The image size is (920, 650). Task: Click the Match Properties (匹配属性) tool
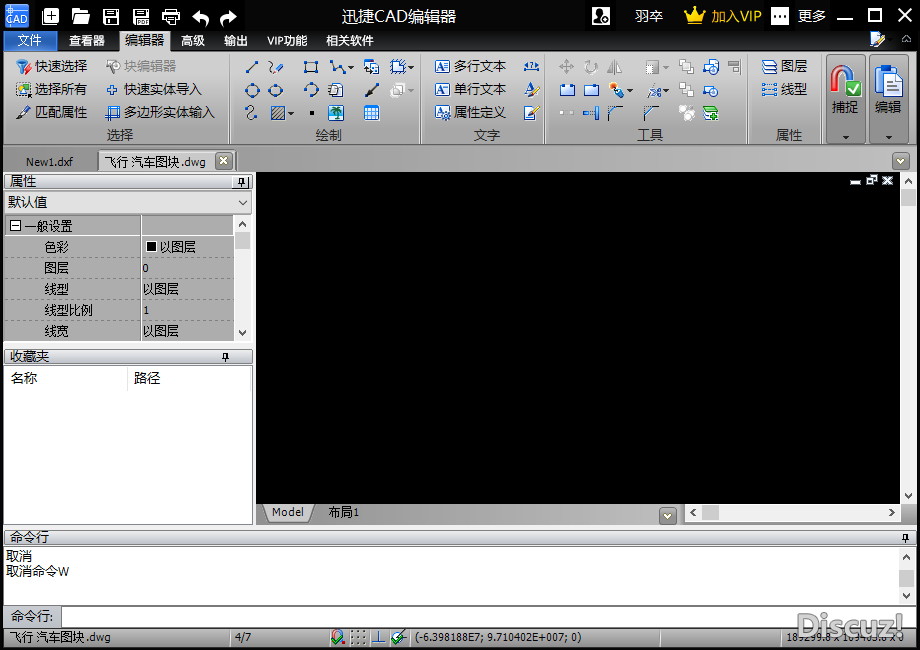click(x=52, y=112)
